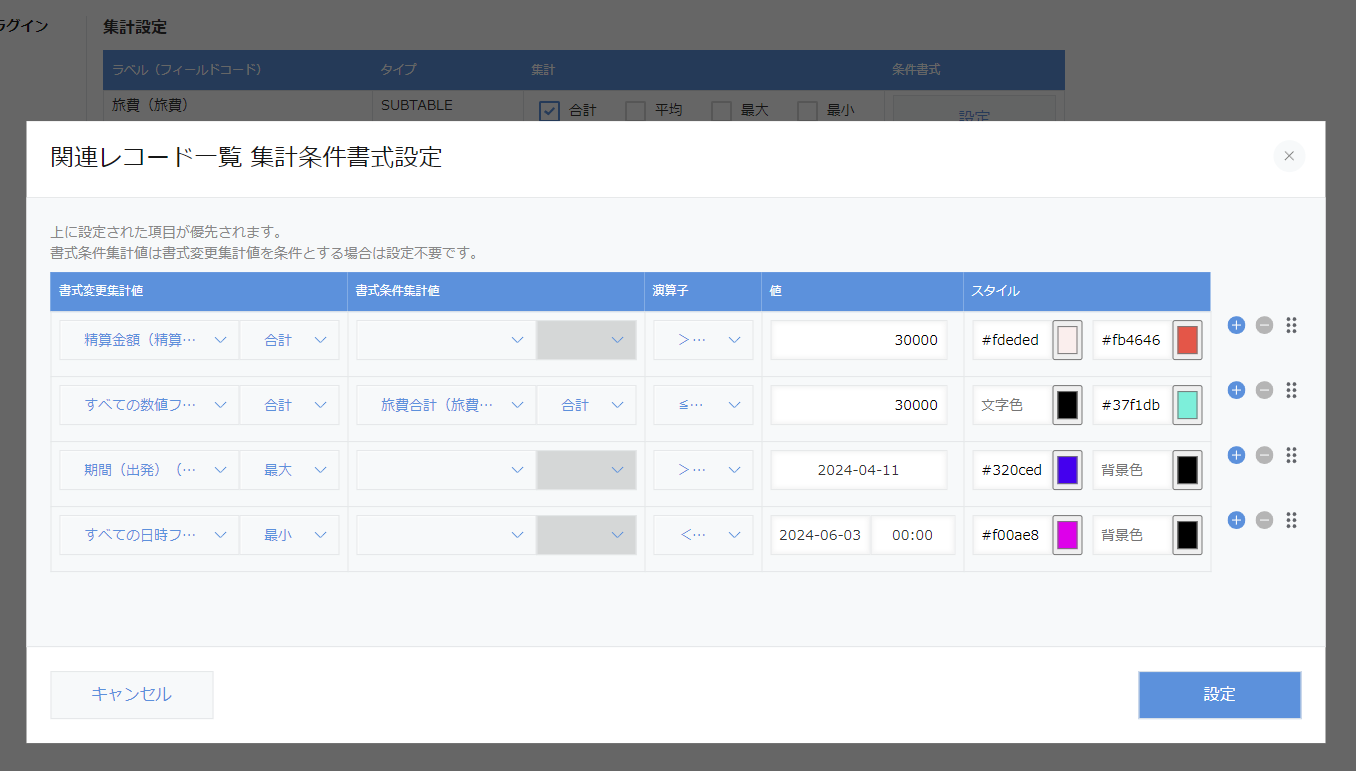
Task: Click the 30000 value input in the first row
Action: (858, 340)
